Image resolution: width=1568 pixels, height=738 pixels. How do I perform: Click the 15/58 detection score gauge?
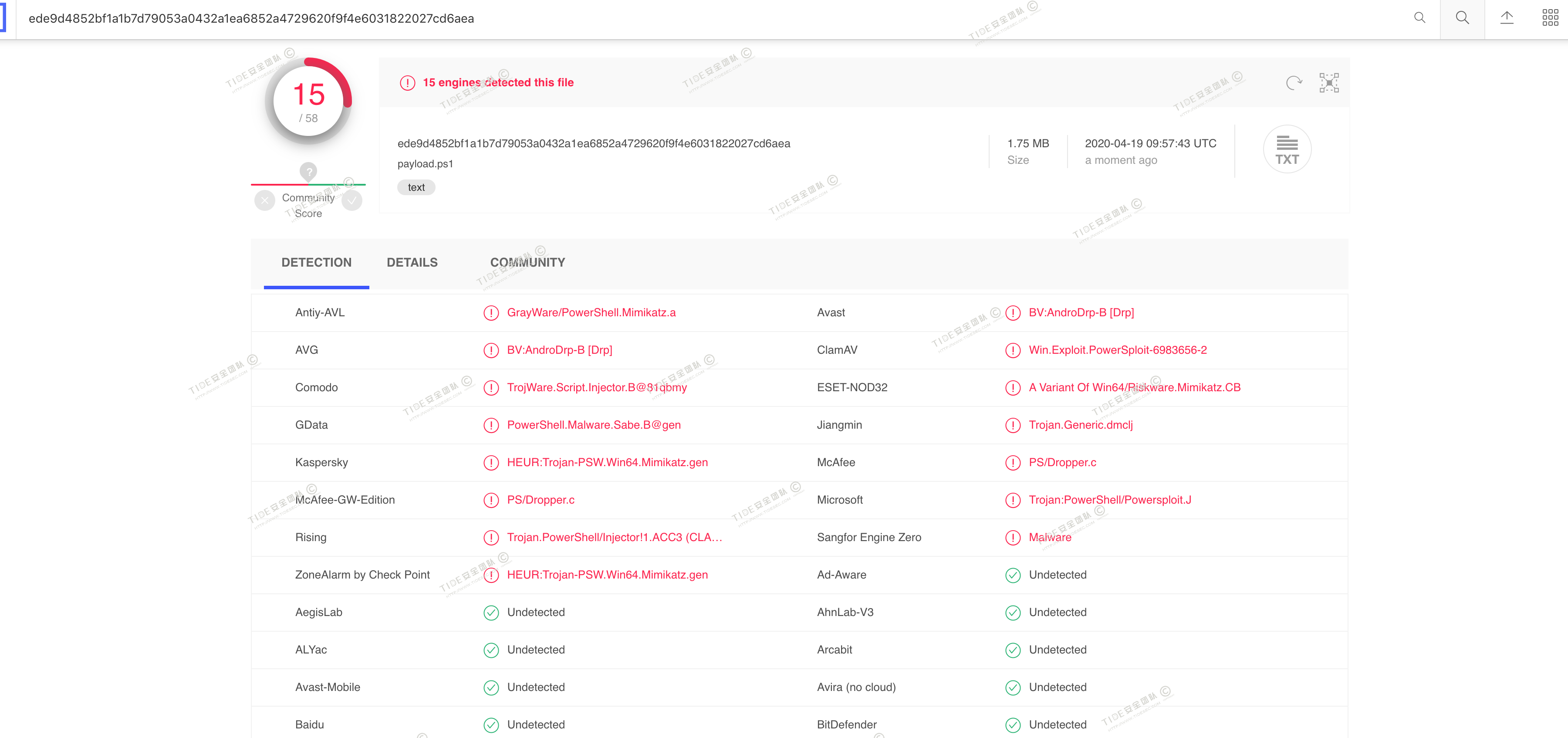[309, 102]
